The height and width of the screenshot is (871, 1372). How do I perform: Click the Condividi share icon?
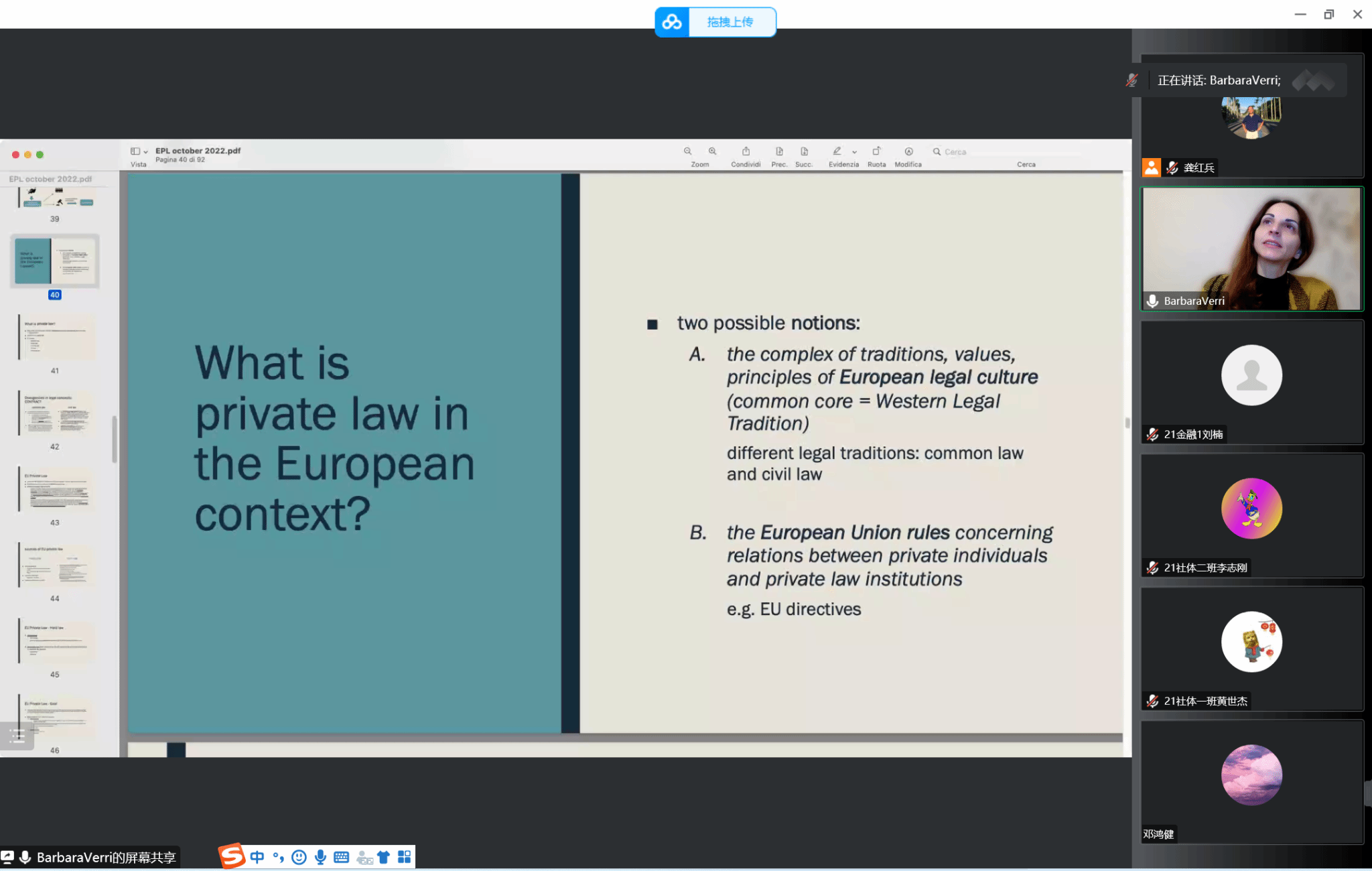[x=746, y=151]
